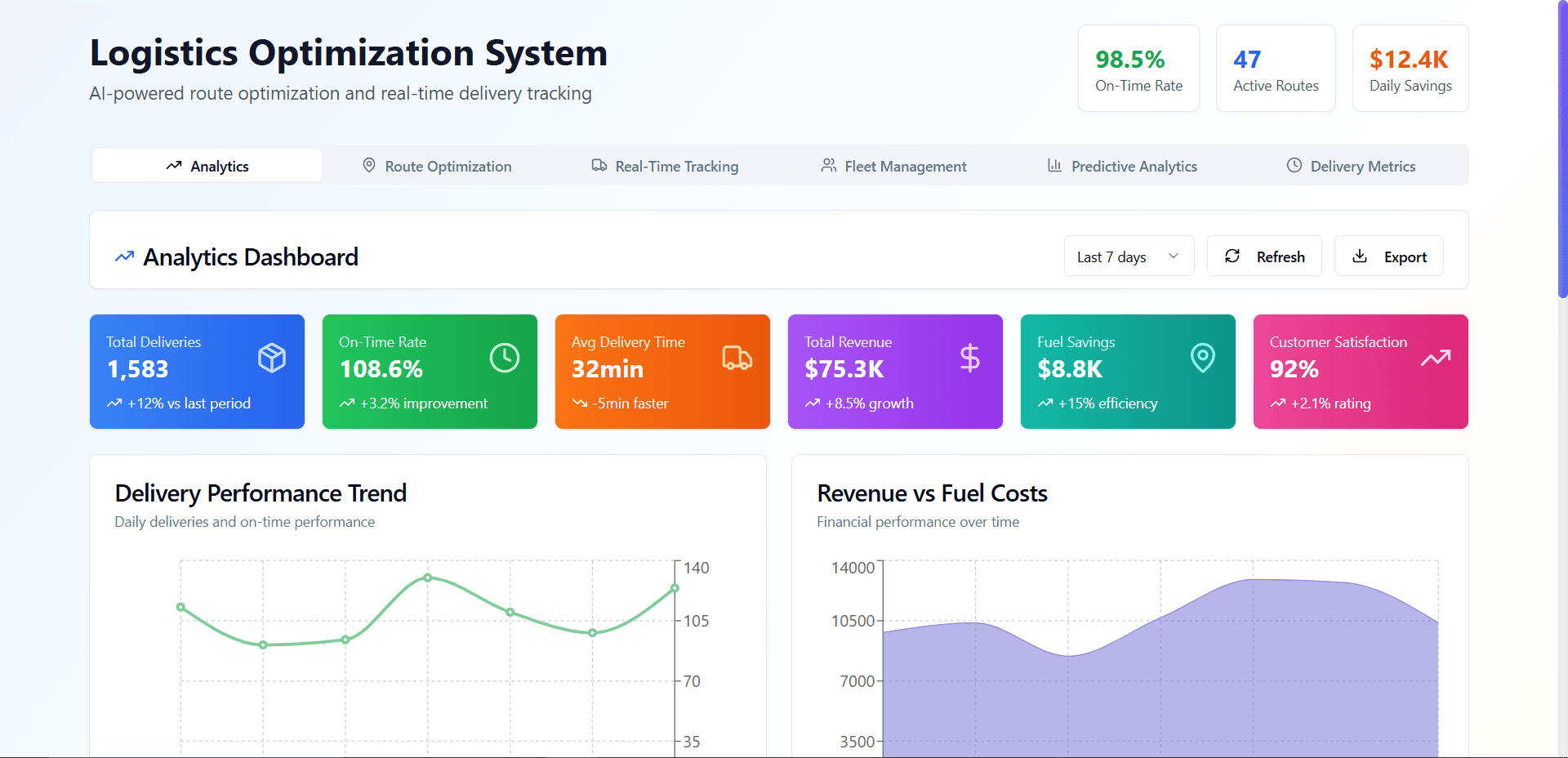Image resolution: width=1568 pixels, height=758 pixels.
Task: Switch to the Fleet Management tab
Action: coord(893,166)
